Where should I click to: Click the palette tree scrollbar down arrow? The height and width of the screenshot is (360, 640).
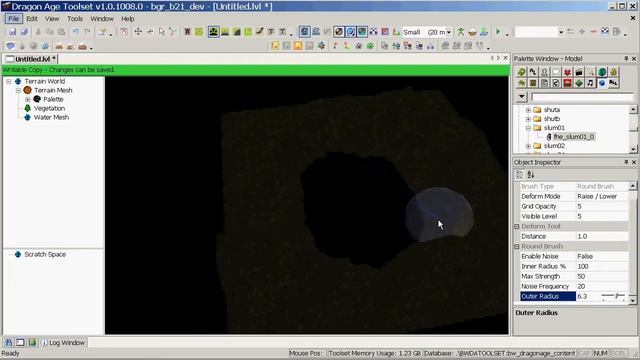point(633,149)
